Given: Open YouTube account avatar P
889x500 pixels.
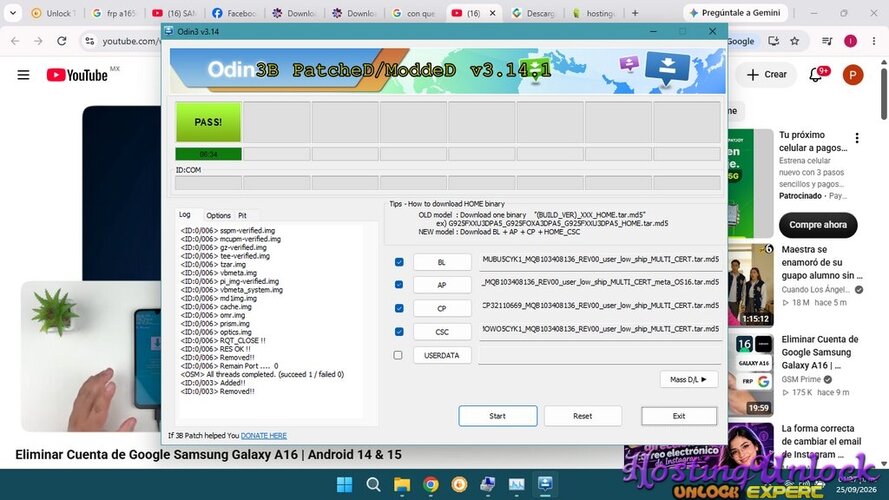Looking at the screenshot, I should [852, 75].
